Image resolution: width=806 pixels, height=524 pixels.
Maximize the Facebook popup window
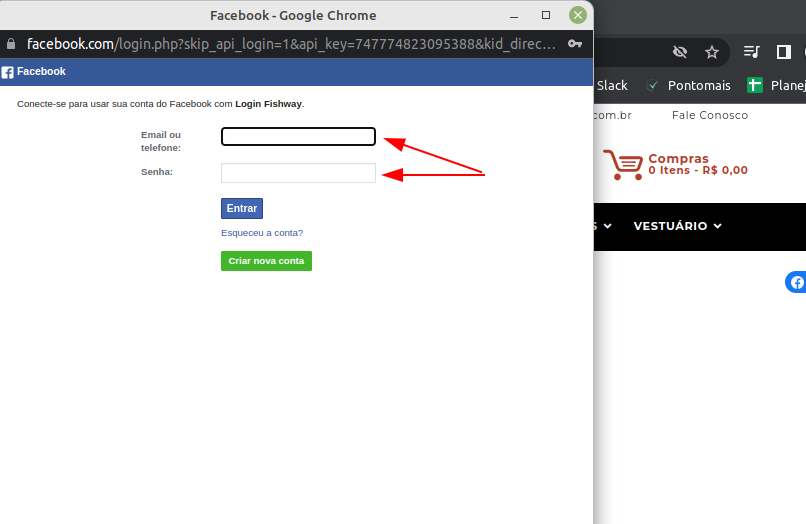(x=546, y=15)
